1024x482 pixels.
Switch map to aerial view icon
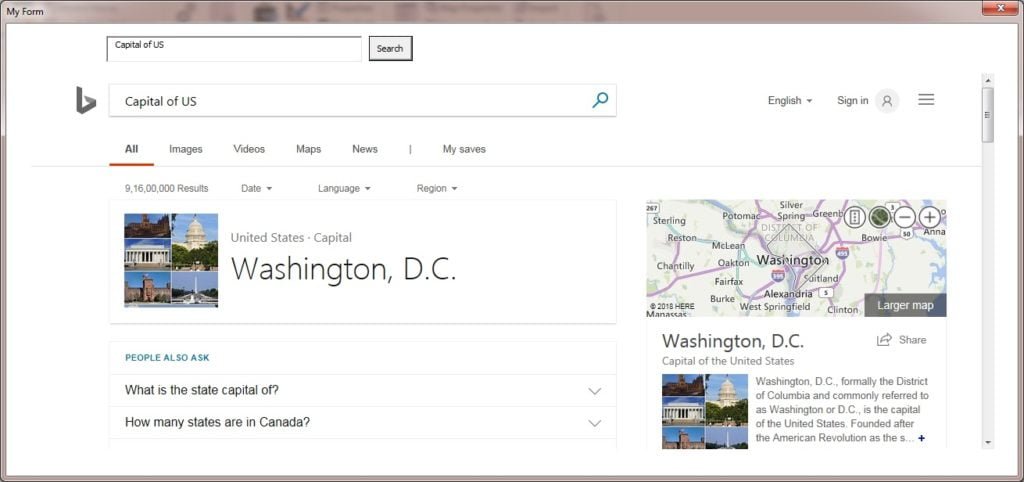pyautogui.click(x=879, y=217)
